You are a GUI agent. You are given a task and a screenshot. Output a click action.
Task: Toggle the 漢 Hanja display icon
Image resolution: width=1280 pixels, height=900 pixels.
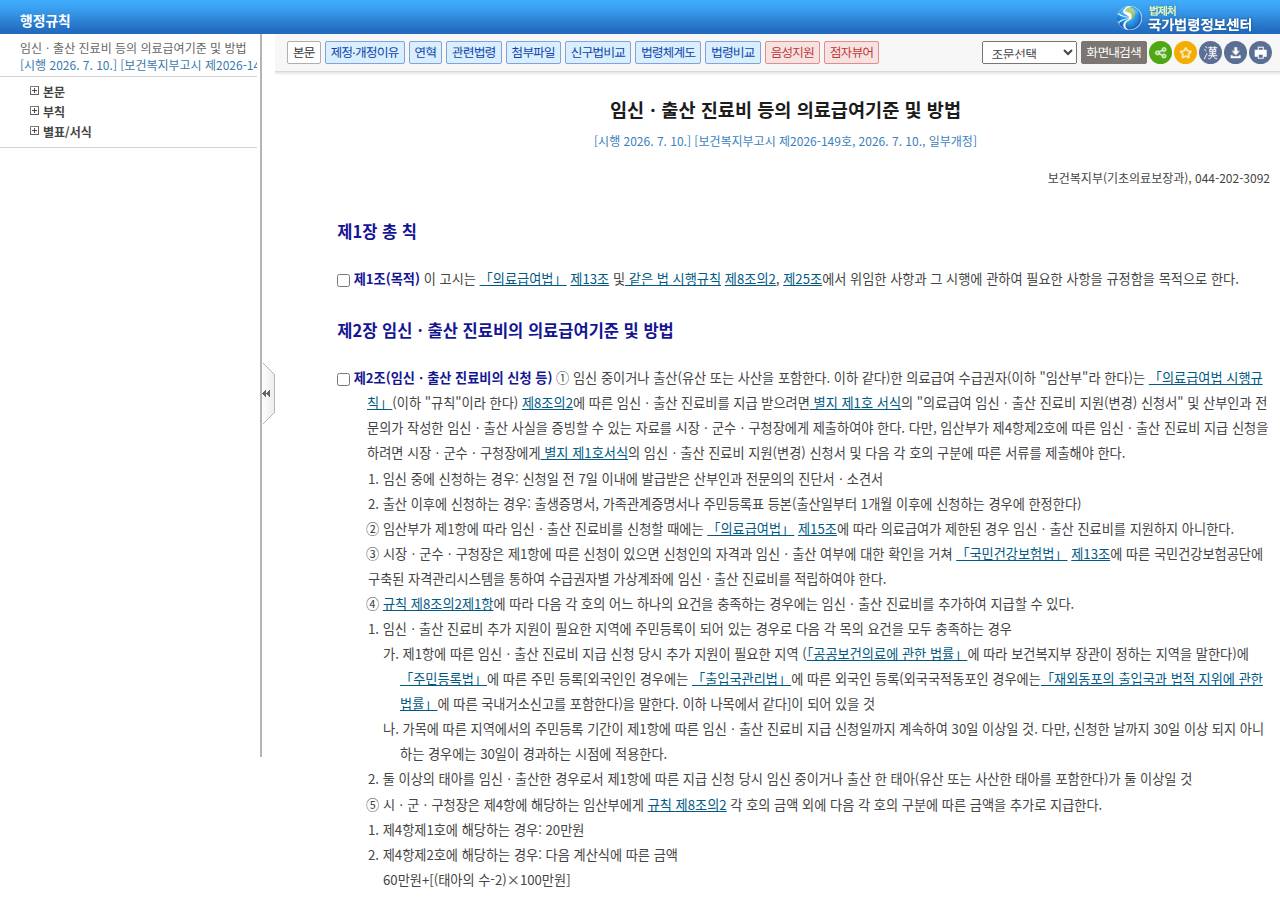1210,53
